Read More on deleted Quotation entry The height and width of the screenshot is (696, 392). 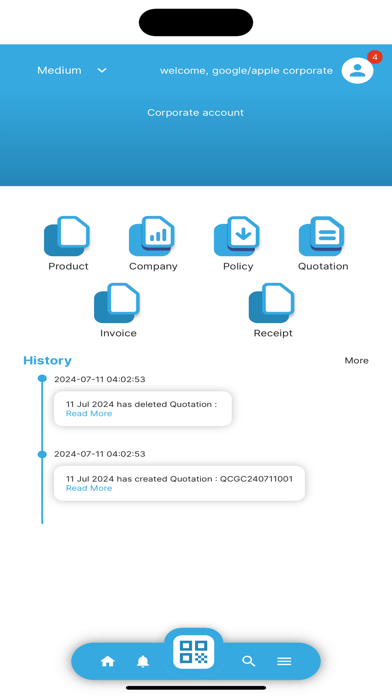[89, 413]
